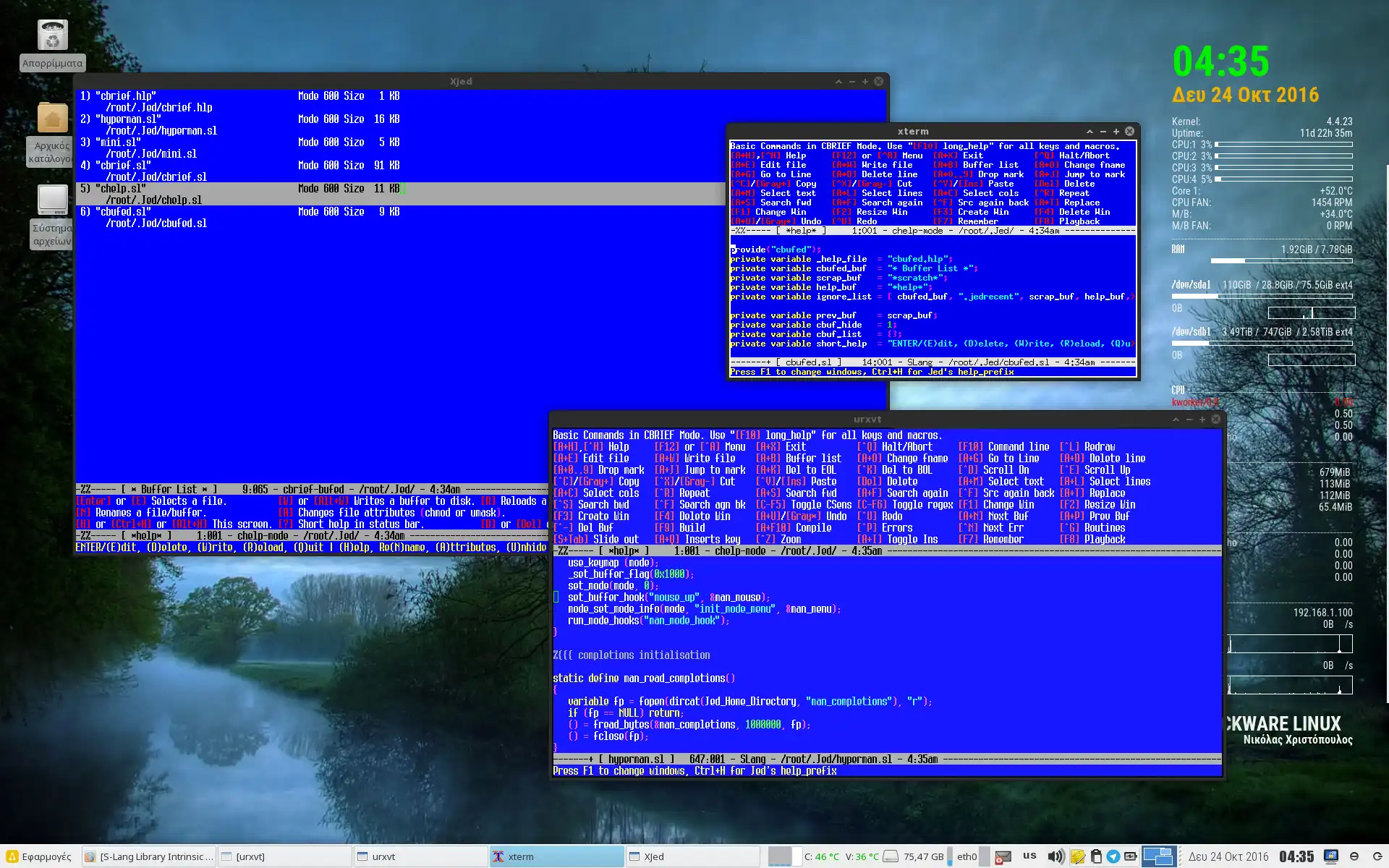This screenshot has height=868, width=1389.
Task: Click the mail notifier tray icon
Action: [x=1003, y=856]
